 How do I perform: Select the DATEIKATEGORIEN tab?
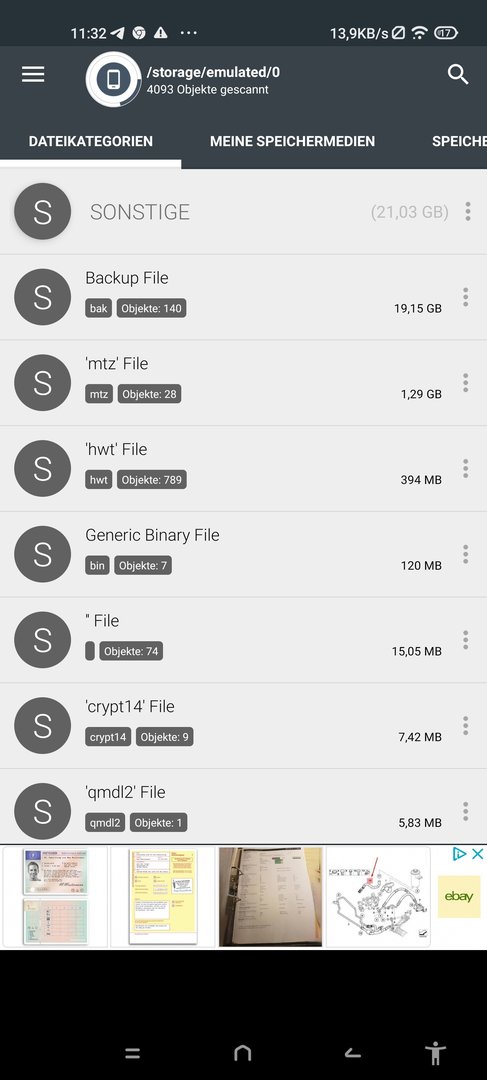tap(91, 141)
